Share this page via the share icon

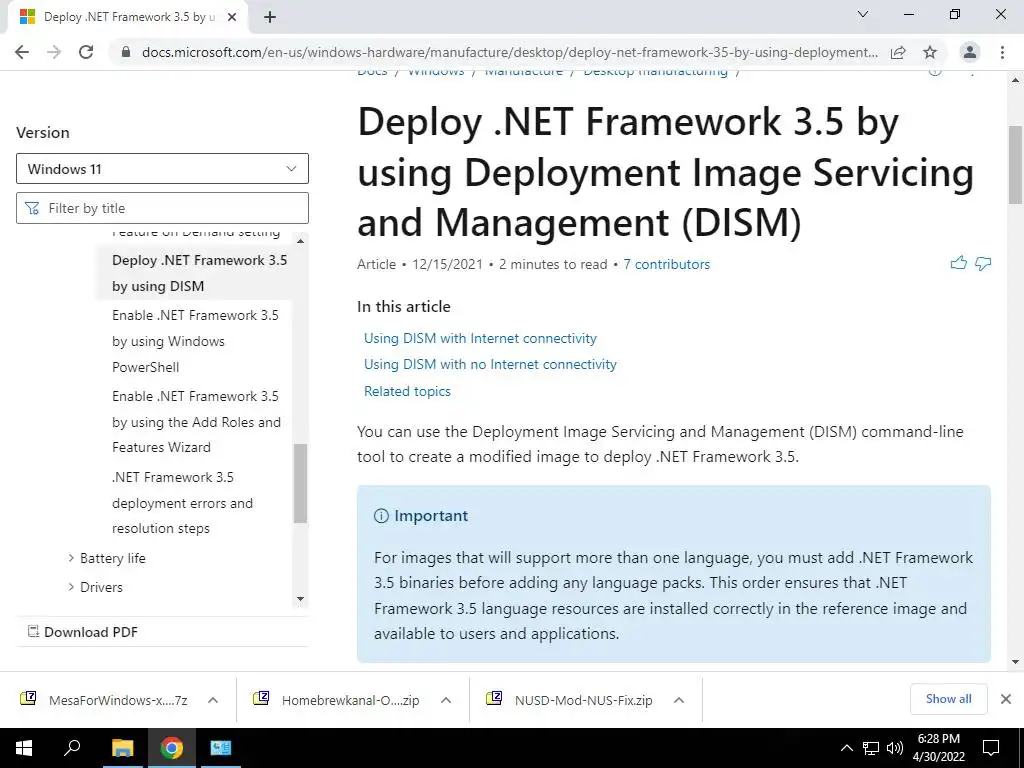[898, 52]
